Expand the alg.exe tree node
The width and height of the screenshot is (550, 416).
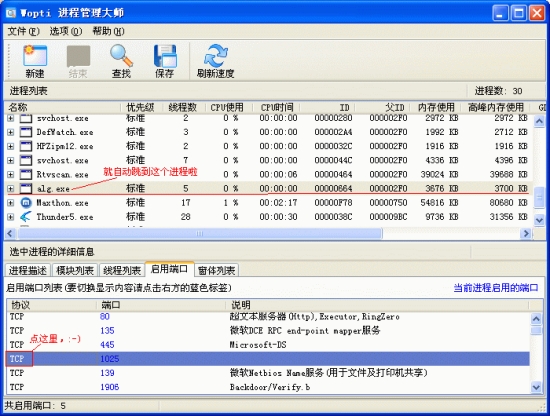coord(11,188)
